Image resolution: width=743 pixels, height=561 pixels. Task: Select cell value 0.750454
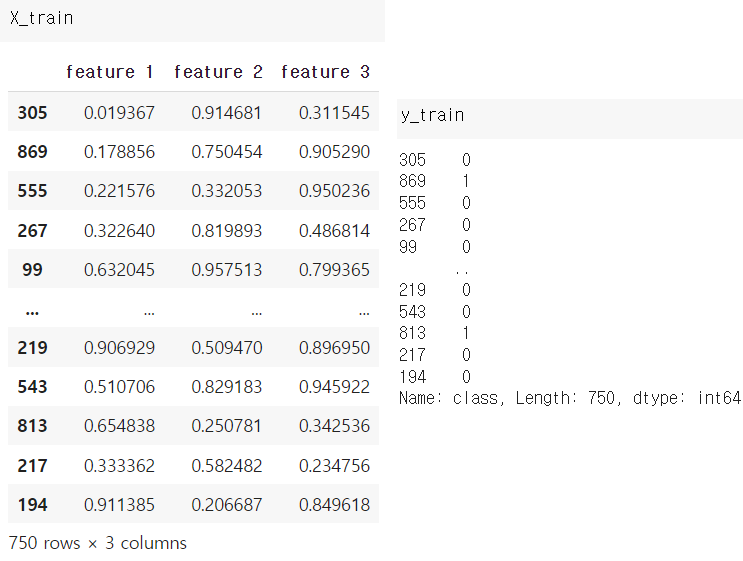point(227,152)
